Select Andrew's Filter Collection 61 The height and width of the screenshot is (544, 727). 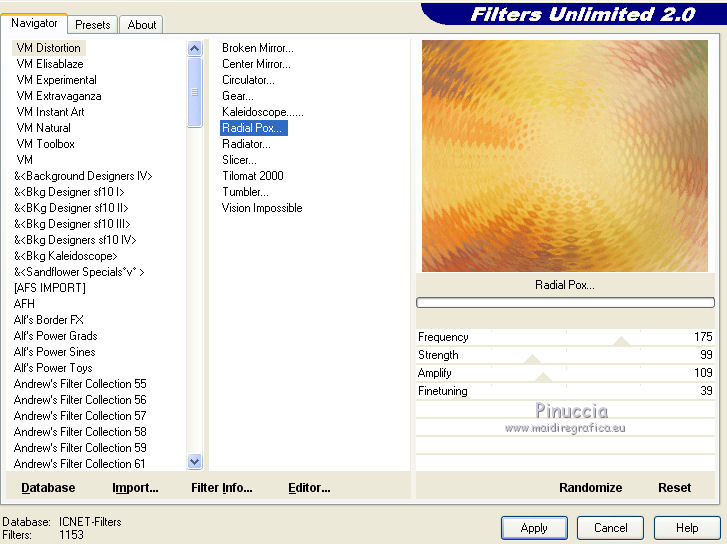pyautogui.click(x=80, y=464)
